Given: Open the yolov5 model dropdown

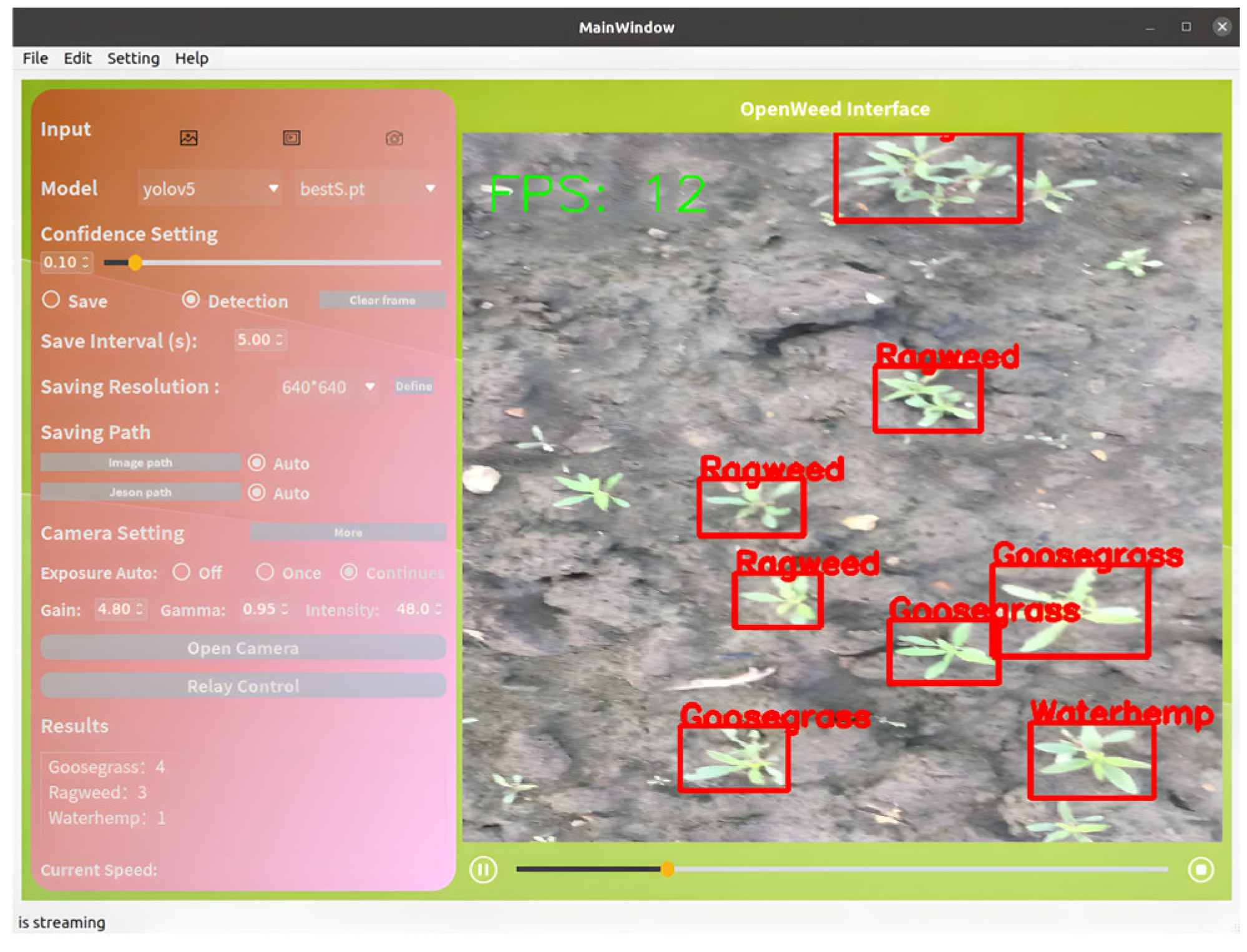Looking at the screenshot, I should pyautogui.click(x=210, y=189).
